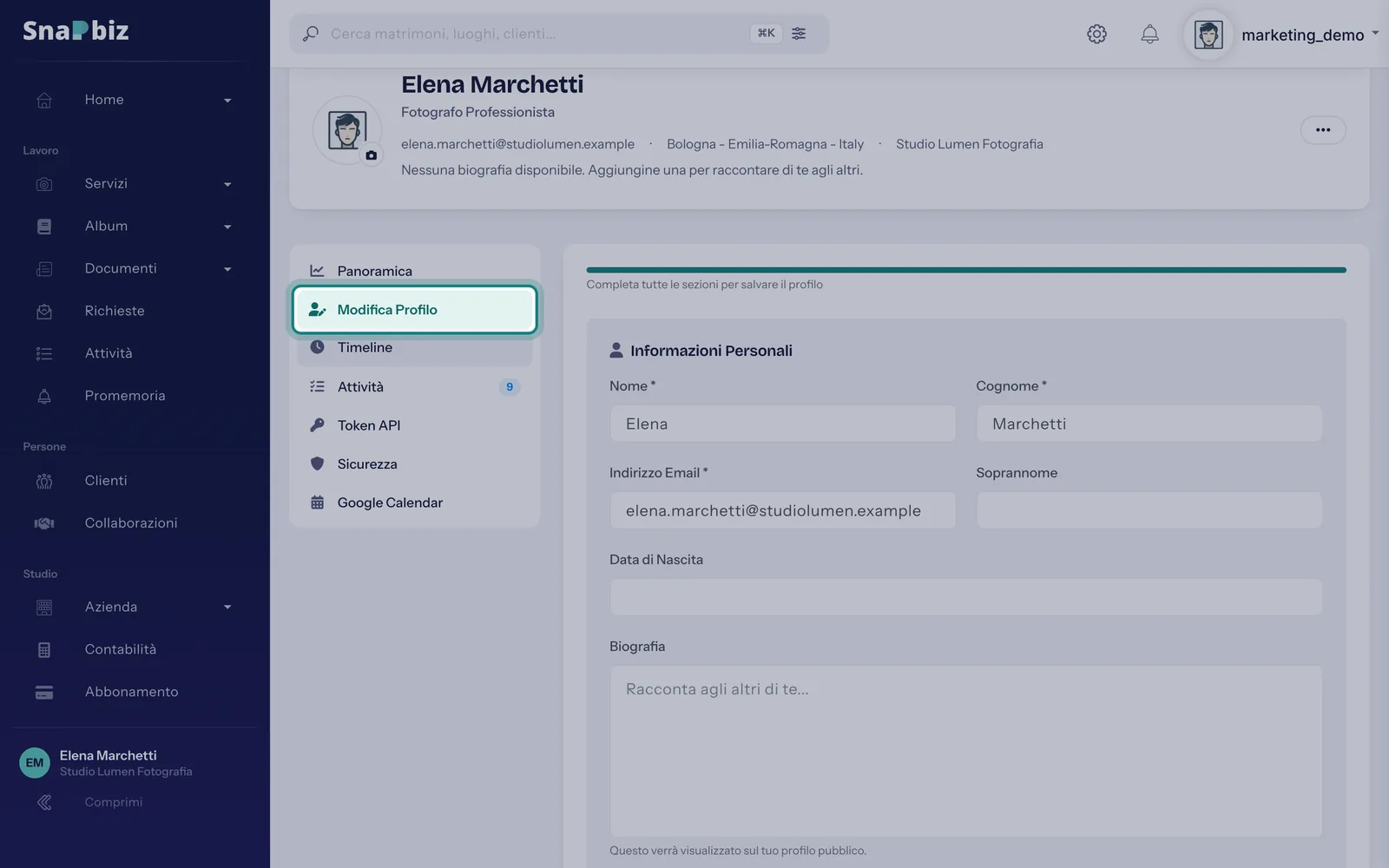Click the Contabilità calculator icon
The width and height of the screenshot is (1389, 868).
click(44, 649)
